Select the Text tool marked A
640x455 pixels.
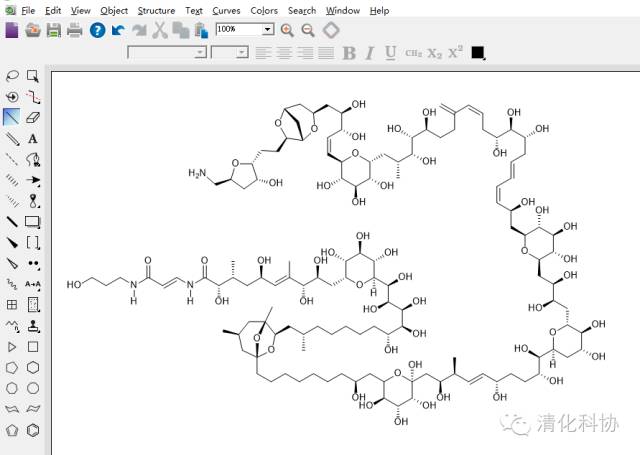click(x=33, y=139)
